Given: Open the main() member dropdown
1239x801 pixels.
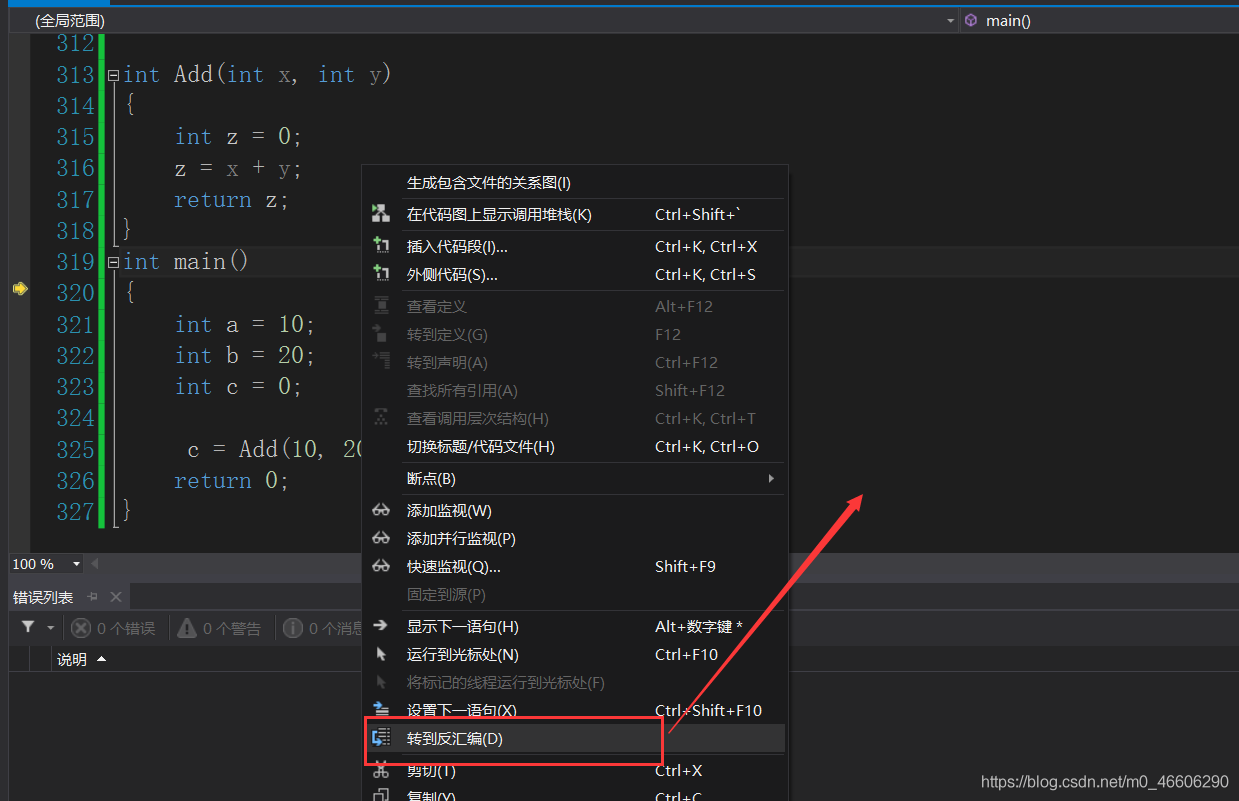Looking at the screenshot, I should [1099, 20].
